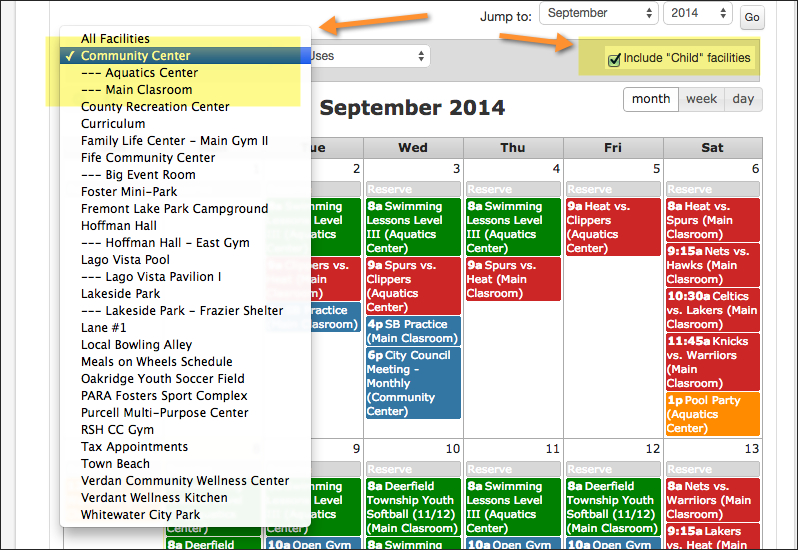Open 9:15a Nets vs. Hawks event

tap(713, 265)
